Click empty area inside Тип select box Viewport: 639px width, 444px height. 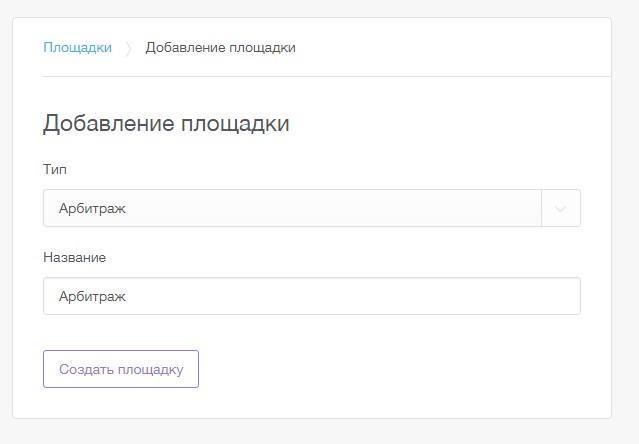point(400,209)
